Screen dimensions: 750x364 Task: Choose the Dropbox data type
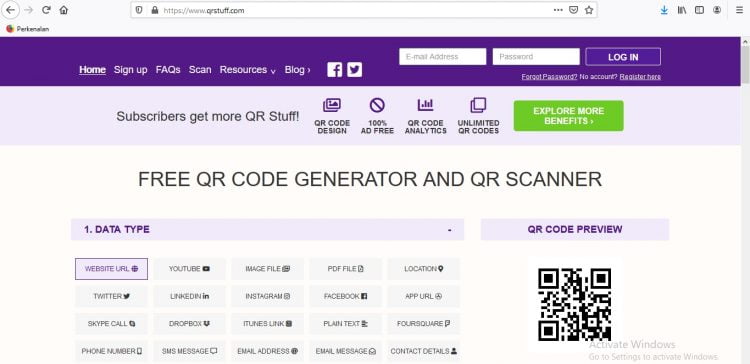pos(189,324)
